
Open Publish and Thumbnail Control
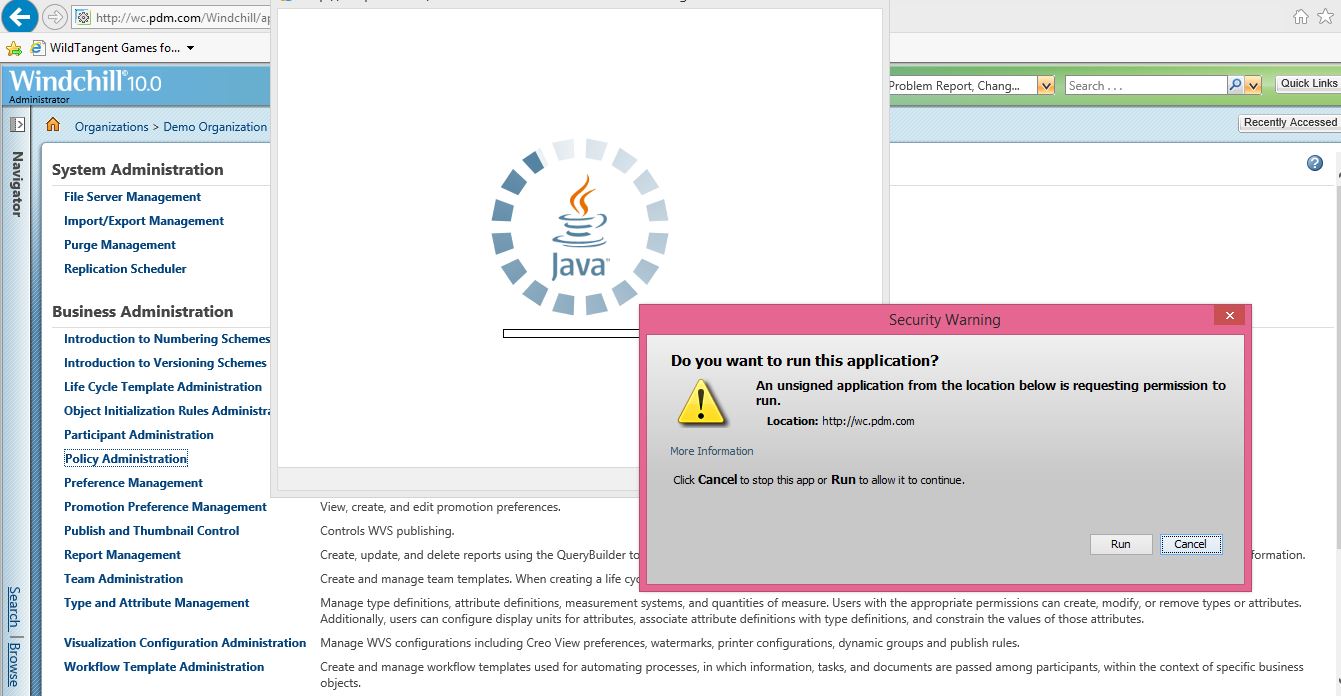tap(152, 531)
